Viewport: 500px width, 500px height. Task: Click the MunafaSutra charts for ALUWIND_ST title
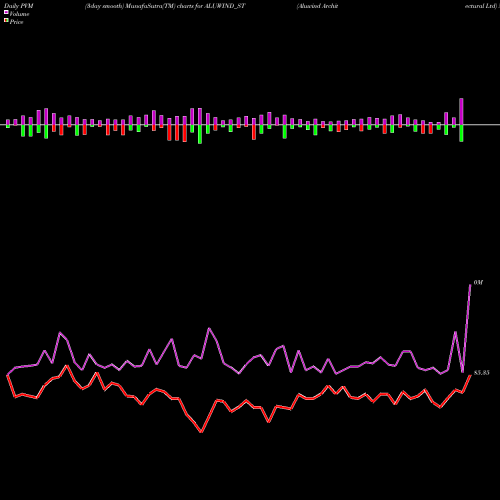click(165, 6)
